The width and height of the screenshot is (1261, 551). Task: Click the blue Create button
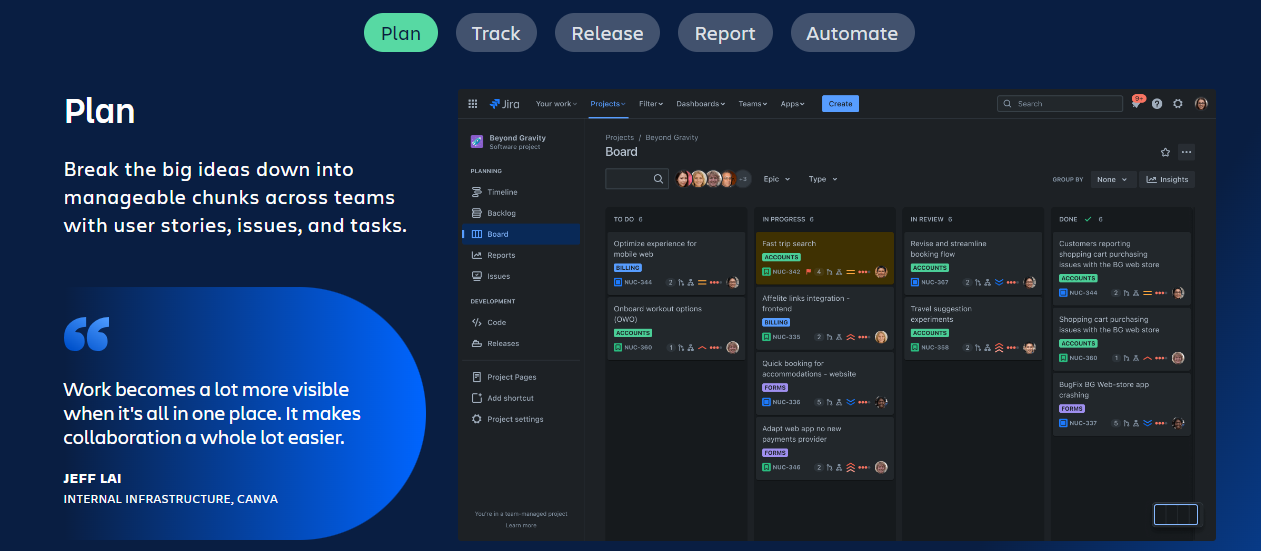coord(840,104)
